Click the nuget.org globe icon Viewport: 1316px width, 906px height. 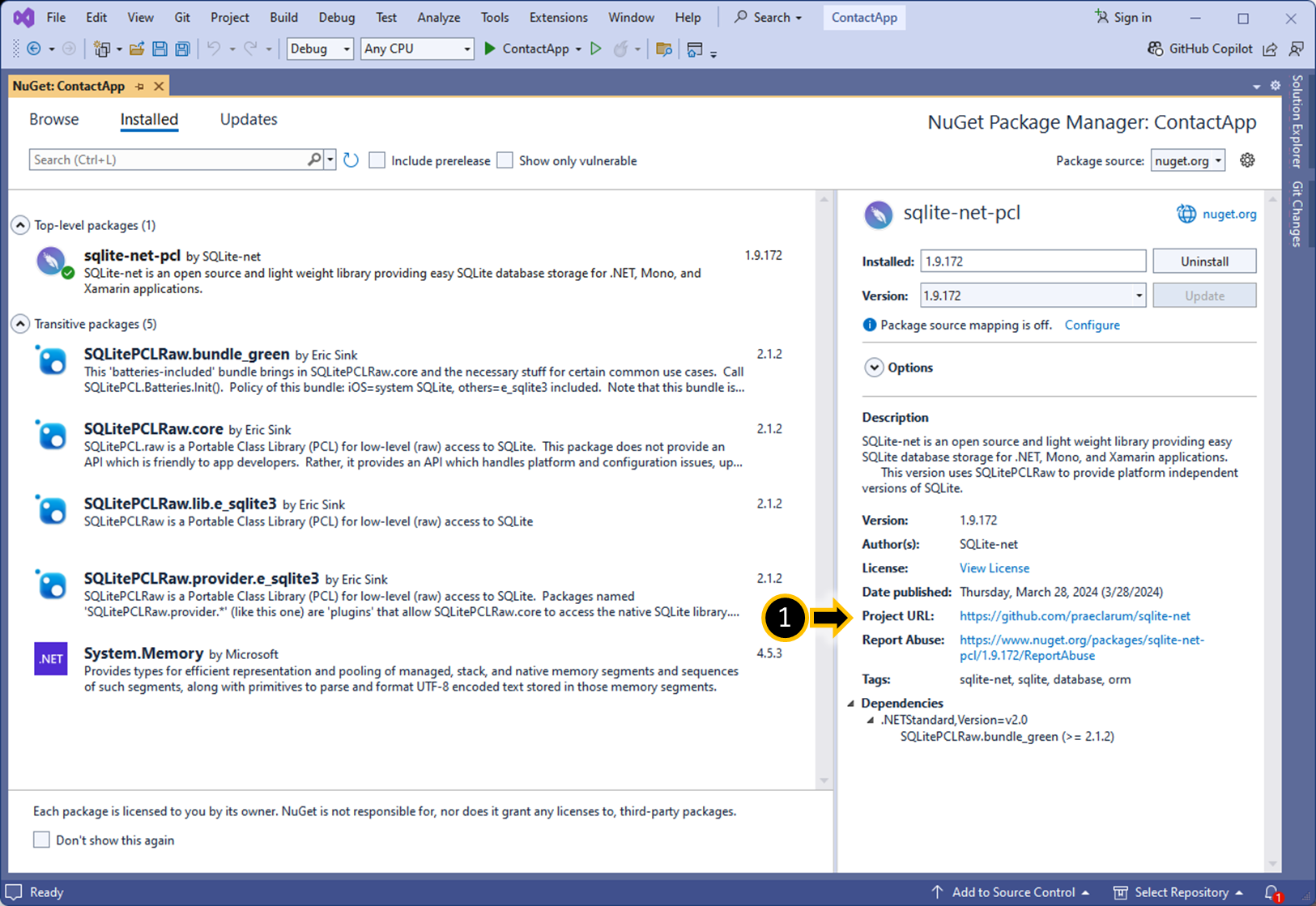pos(1186,214)
